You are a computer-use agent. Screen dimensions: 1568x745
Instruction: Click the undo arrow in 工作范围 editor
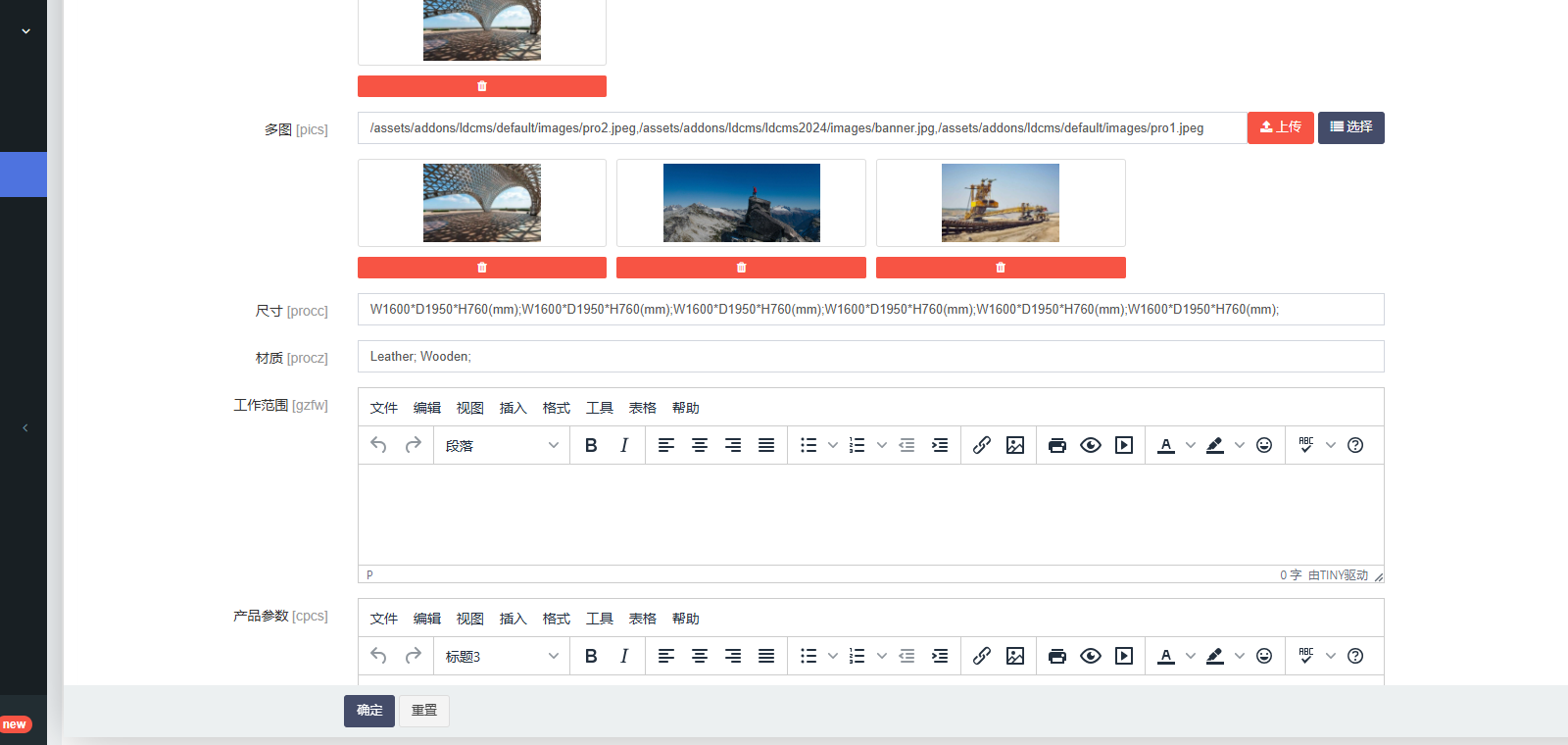pos(379,445)
